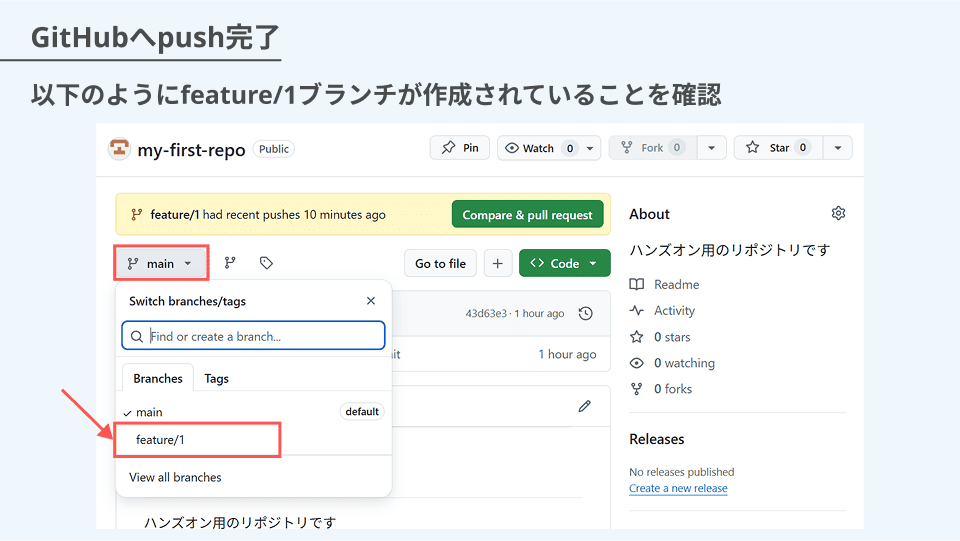Close the Switch branches/tags popup

click(x=370, y=300)
